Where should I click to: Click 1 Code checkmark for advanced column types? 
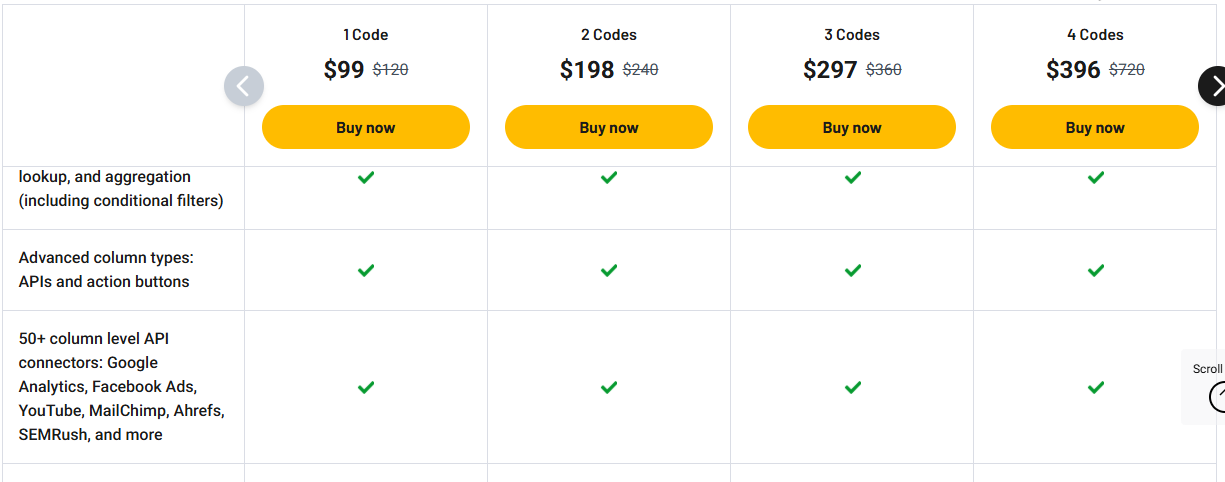(366, 270)
